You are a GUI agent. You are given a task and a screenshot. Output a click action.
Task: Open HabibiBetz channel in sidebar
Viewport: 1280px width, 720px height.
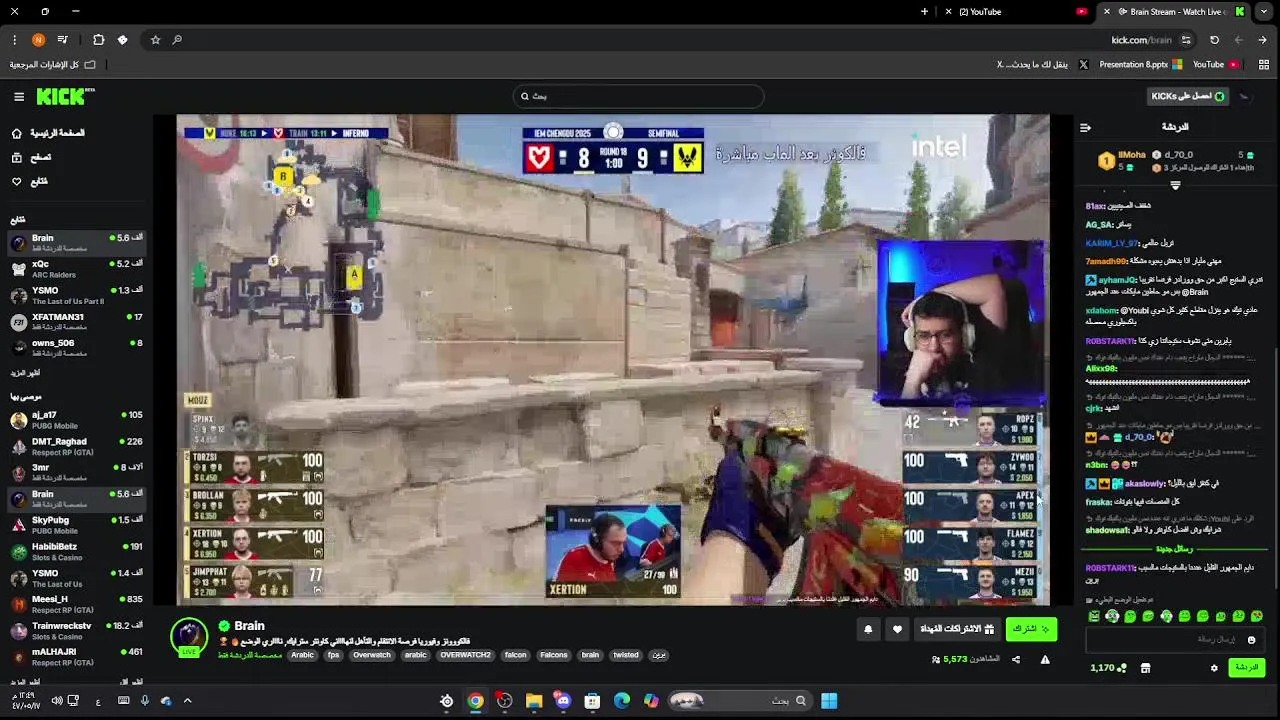tap(76, 551)
